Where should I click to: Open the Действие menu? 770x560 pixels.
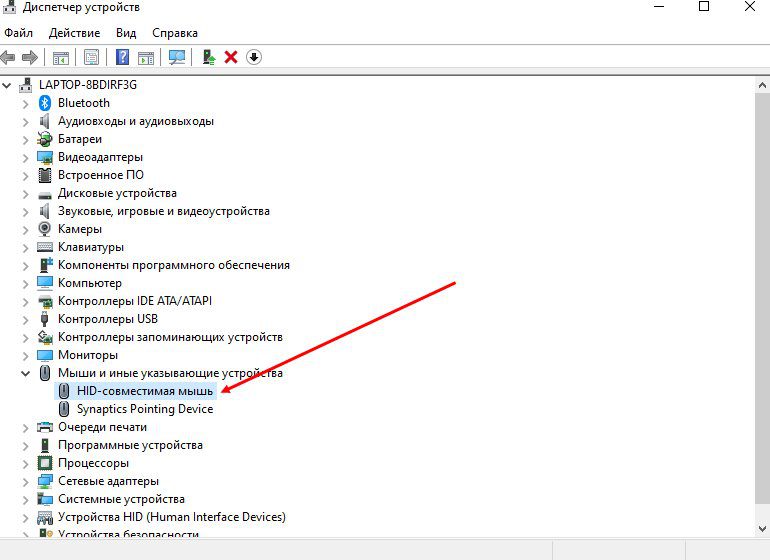coord(74,33)
